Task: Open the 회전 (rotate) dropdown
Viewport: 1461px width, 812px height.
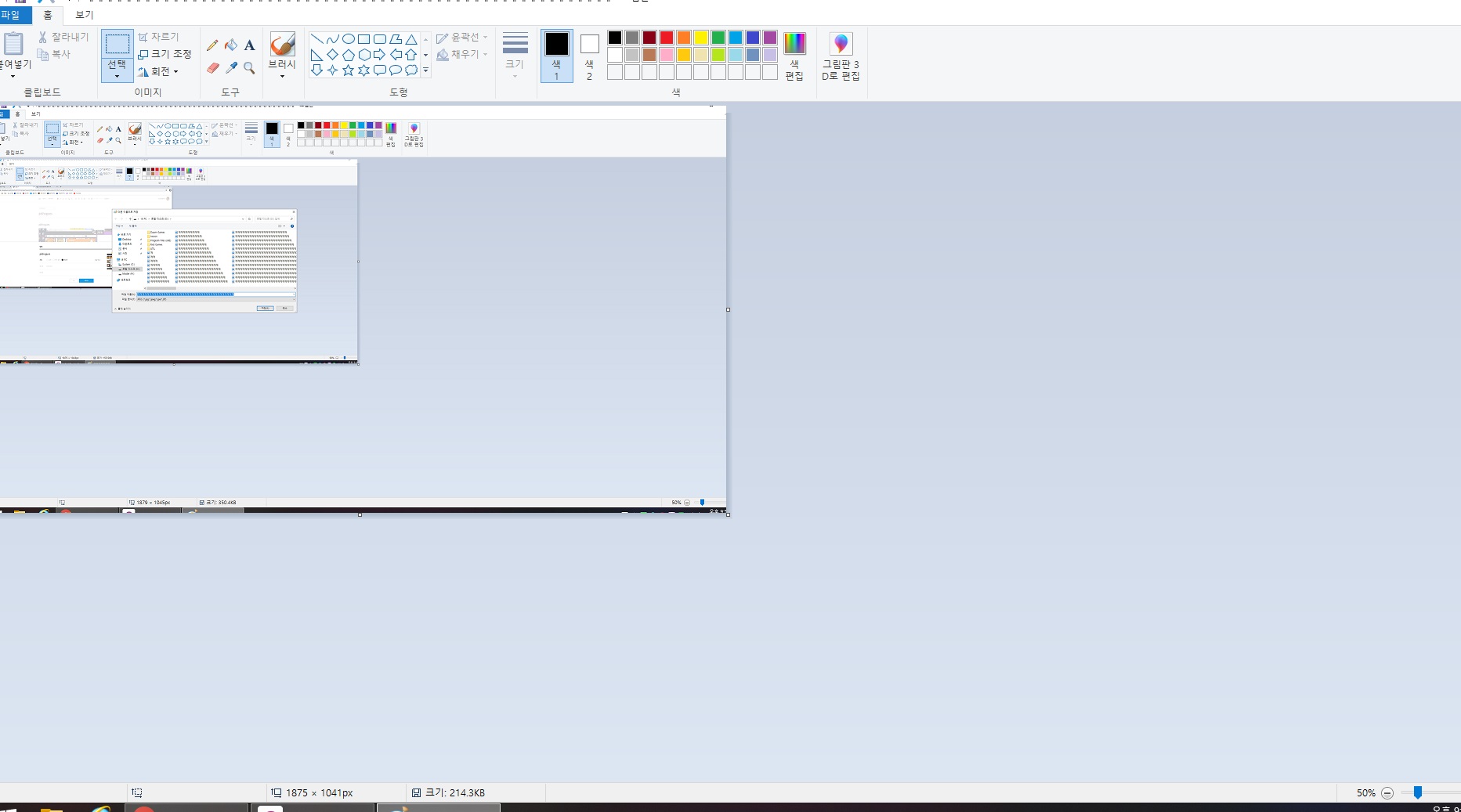Action: [x=158, y=71]
